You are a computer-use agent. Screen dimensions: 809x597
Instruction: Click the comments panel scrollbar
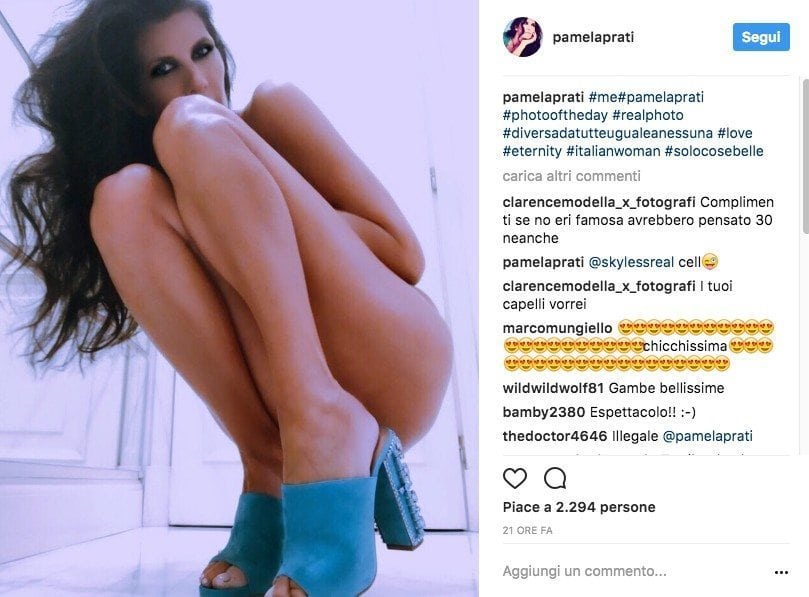(805, 156)
